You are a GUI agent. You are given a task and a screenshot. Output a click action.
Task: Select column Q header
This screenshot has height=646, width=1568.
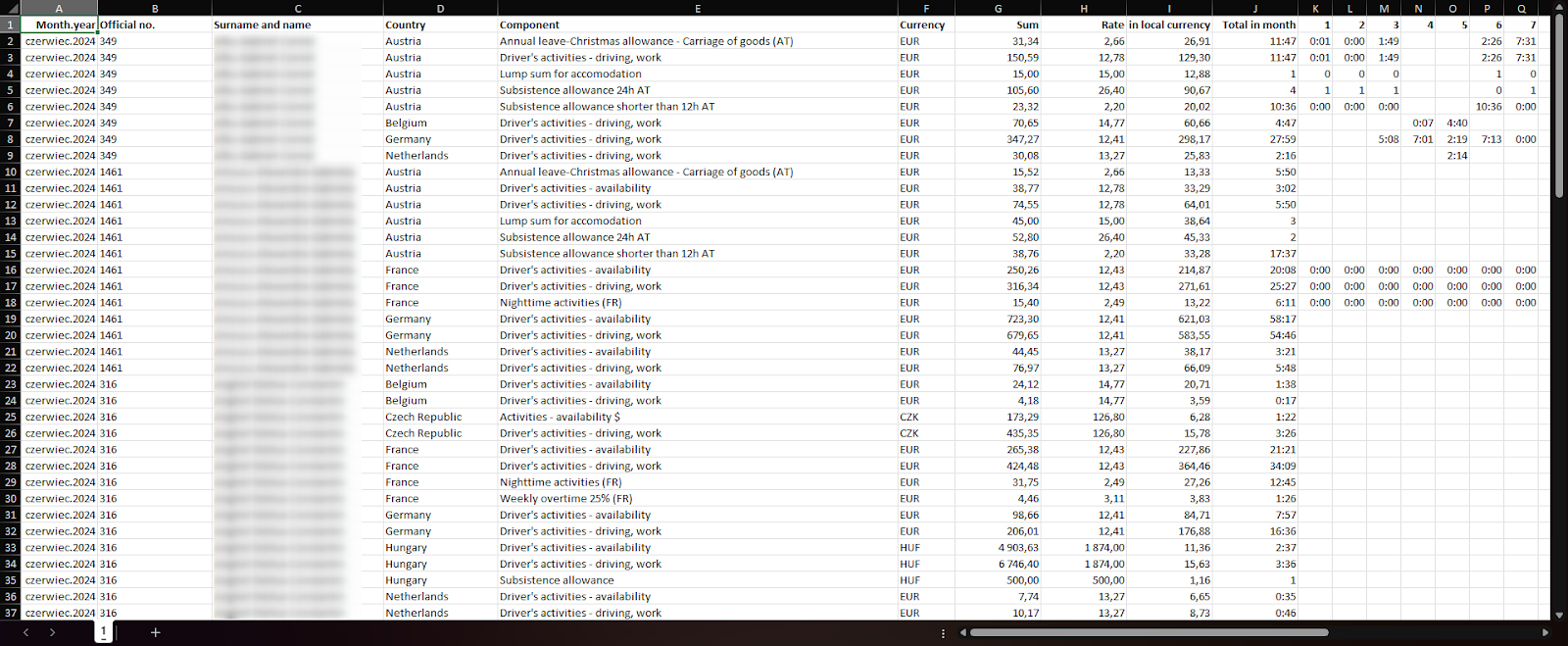pos(1521,8)
